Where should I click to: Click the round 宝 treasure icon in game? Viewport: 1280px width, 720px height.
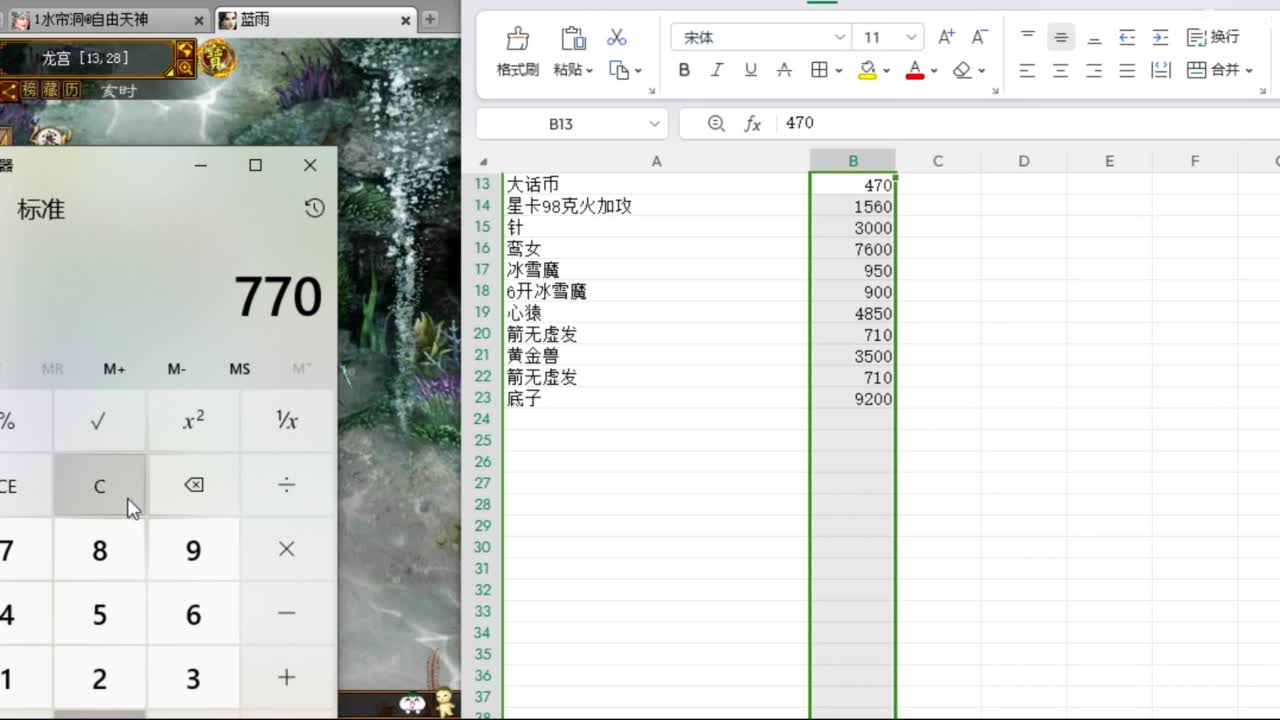tap(216, 60)
